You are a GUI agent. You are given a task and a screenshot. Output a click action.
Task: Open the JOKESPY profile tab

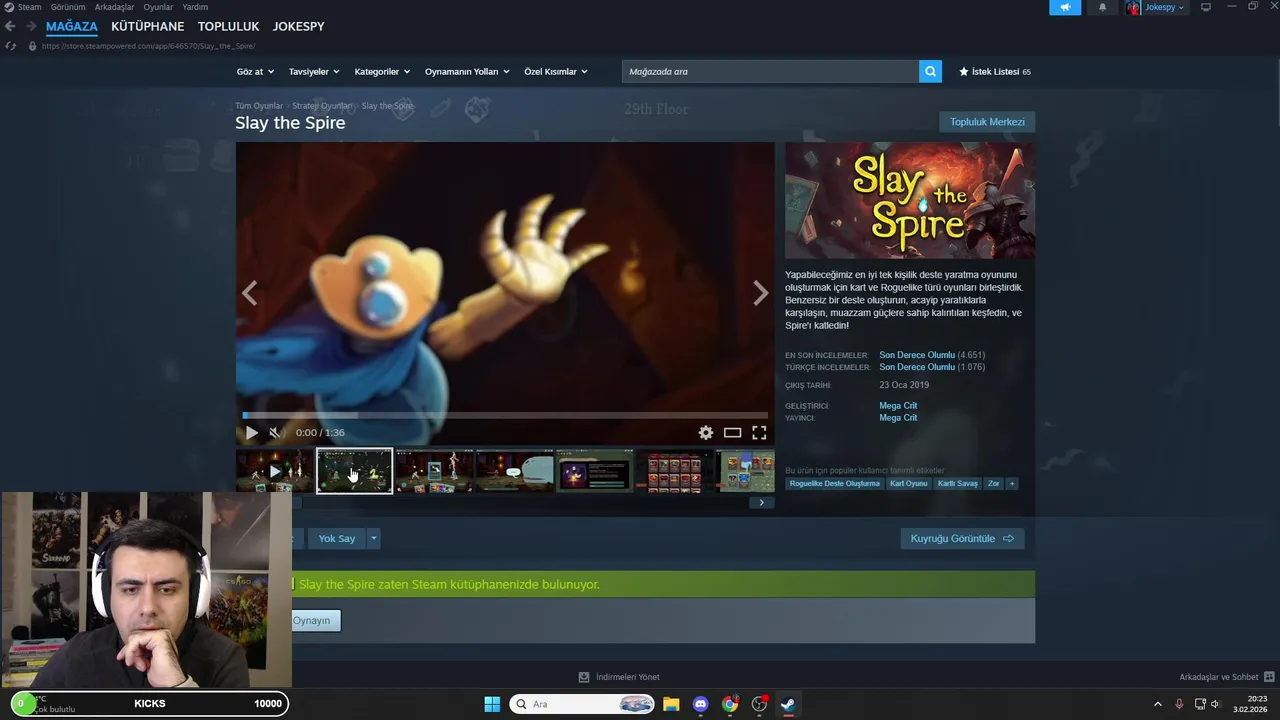[298, 26]
